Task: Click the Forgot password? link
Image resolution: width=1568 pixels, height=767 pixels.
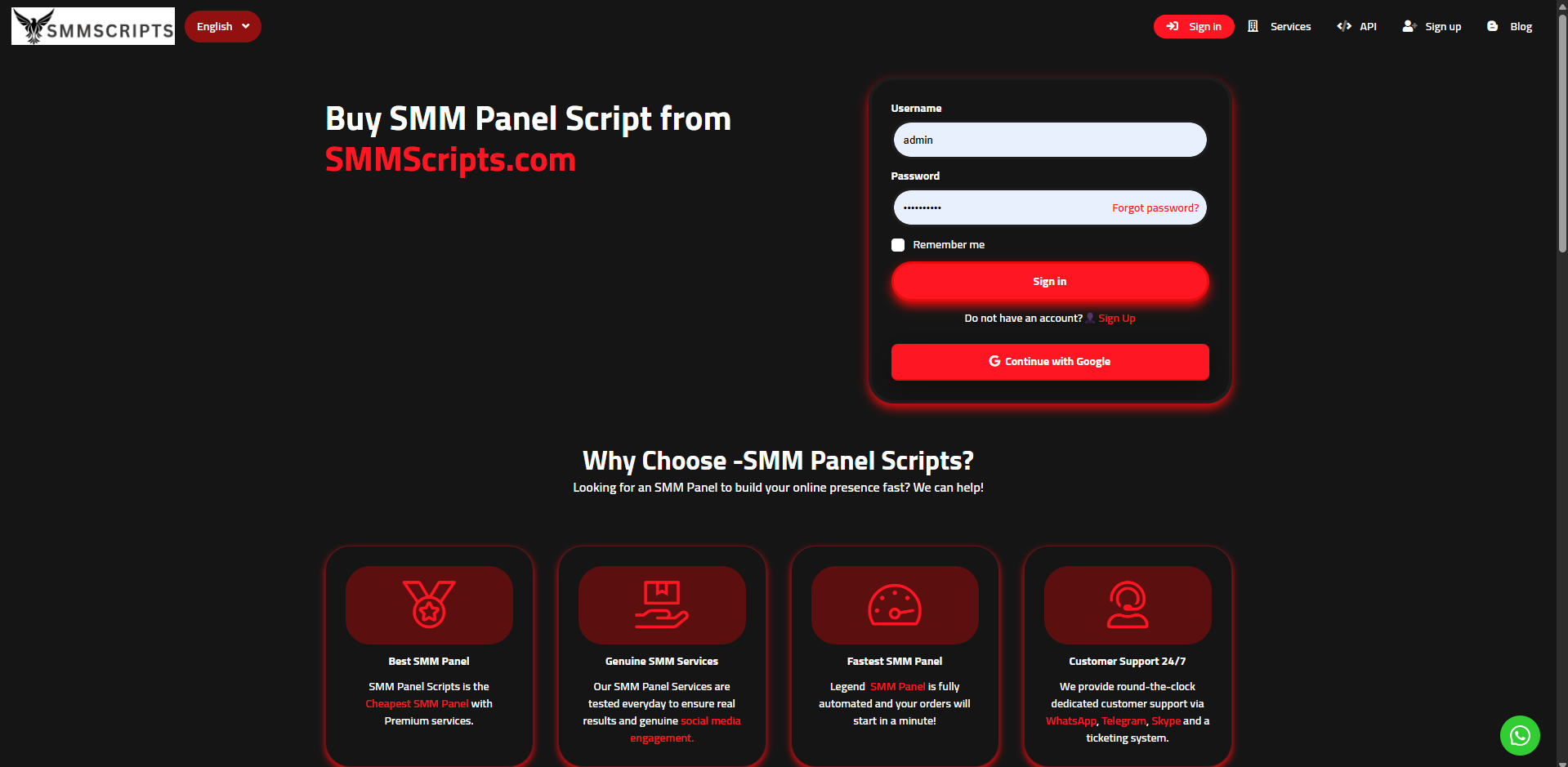Action: coord(1155,208)
